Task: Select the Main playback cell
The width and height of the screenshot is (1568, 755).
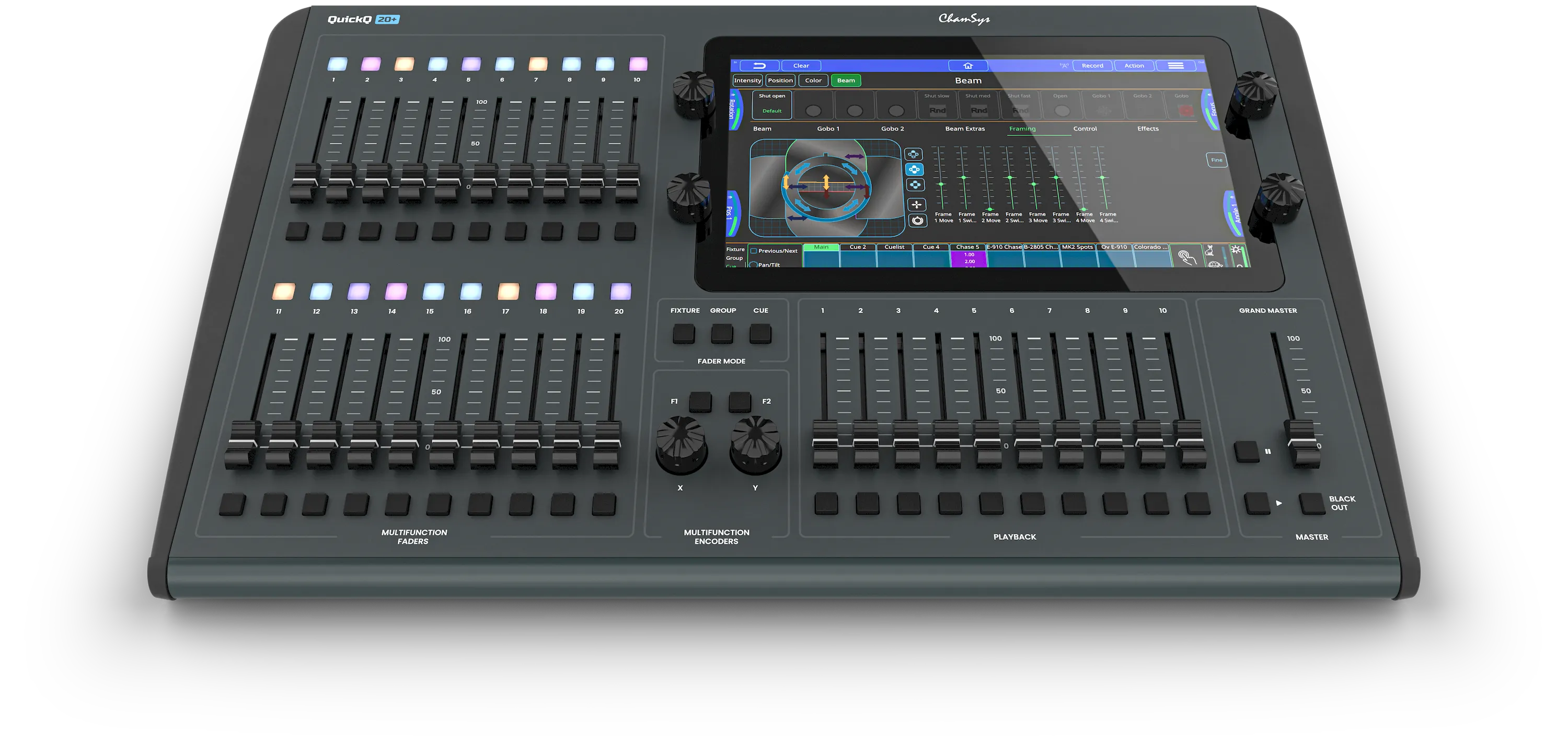Action: click(x=821, y=255)
